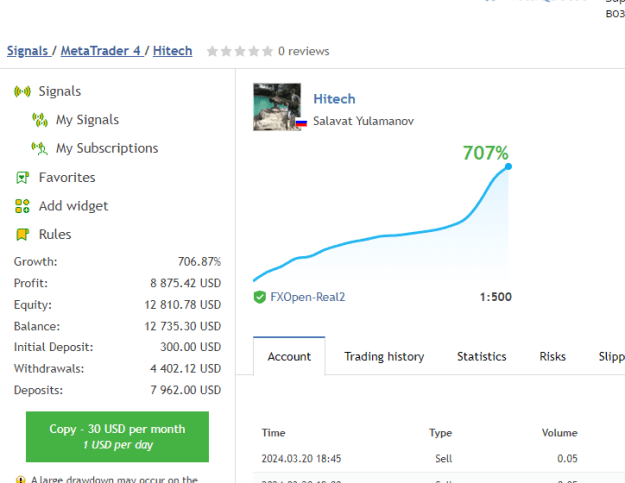Click the 0 reviews text
Screen dimensions: 625x483
[304, 51]
